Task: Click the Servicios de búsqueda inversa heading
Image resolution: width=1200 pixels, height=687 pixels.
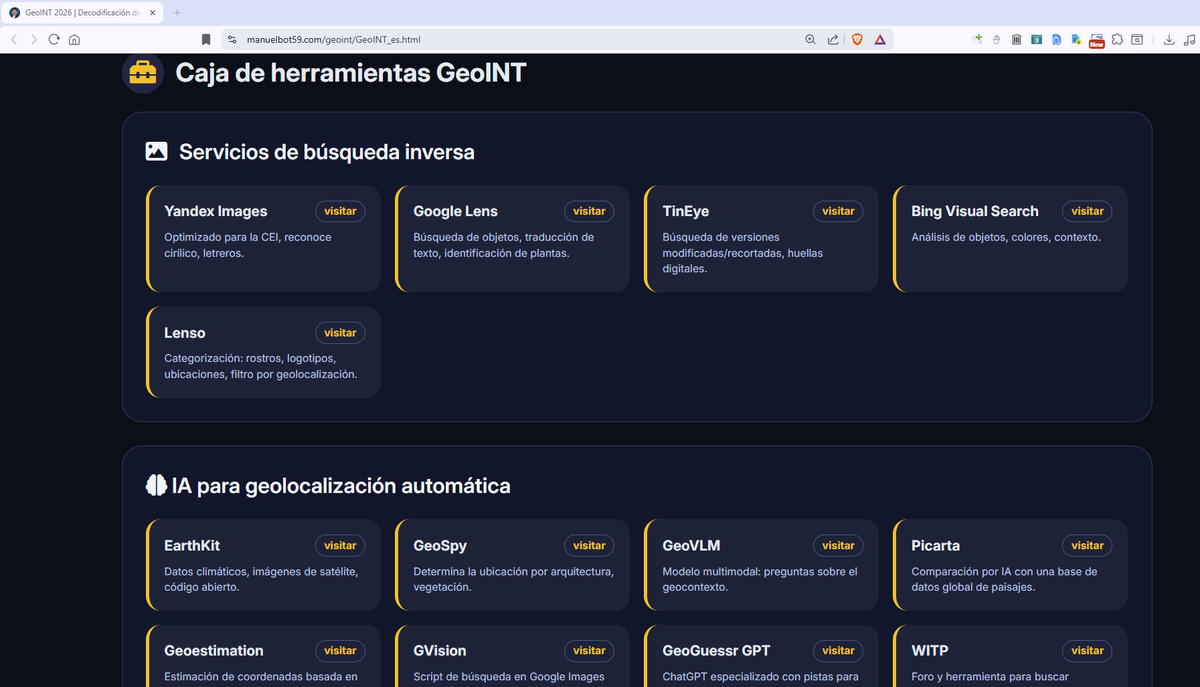Action: (327, 152)
